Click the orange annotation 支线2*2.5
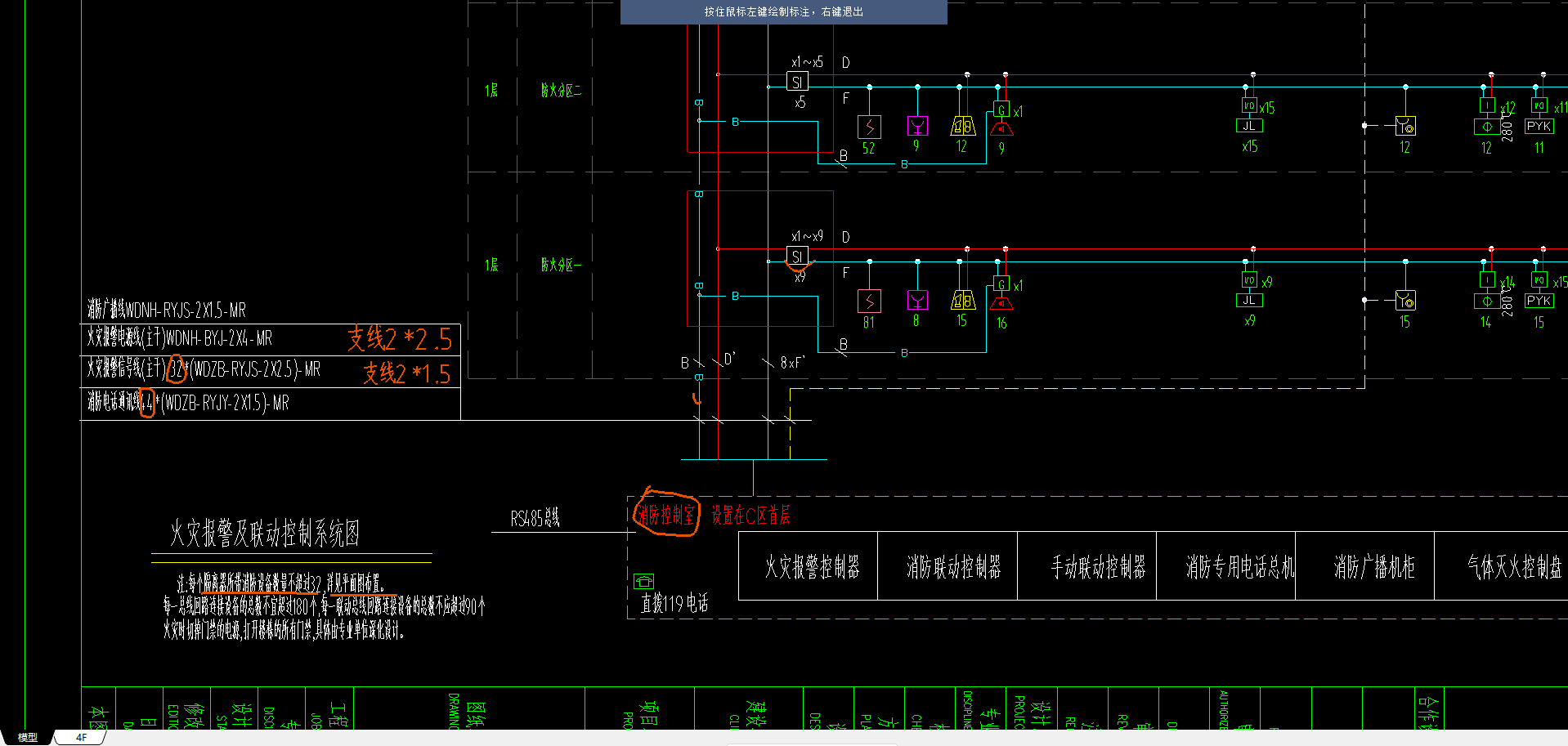1568x746 pixels. [400, 338]
